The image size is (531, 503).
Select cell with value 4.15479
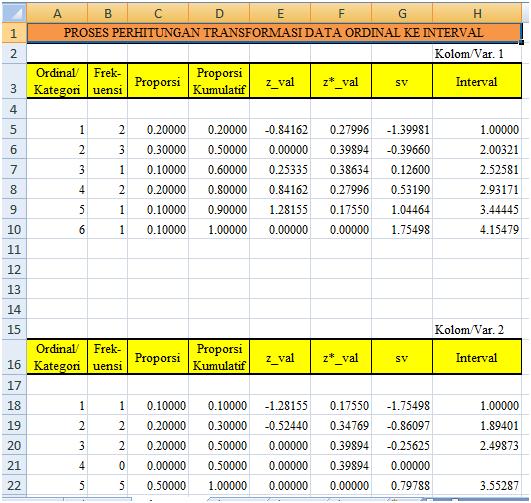477,229
